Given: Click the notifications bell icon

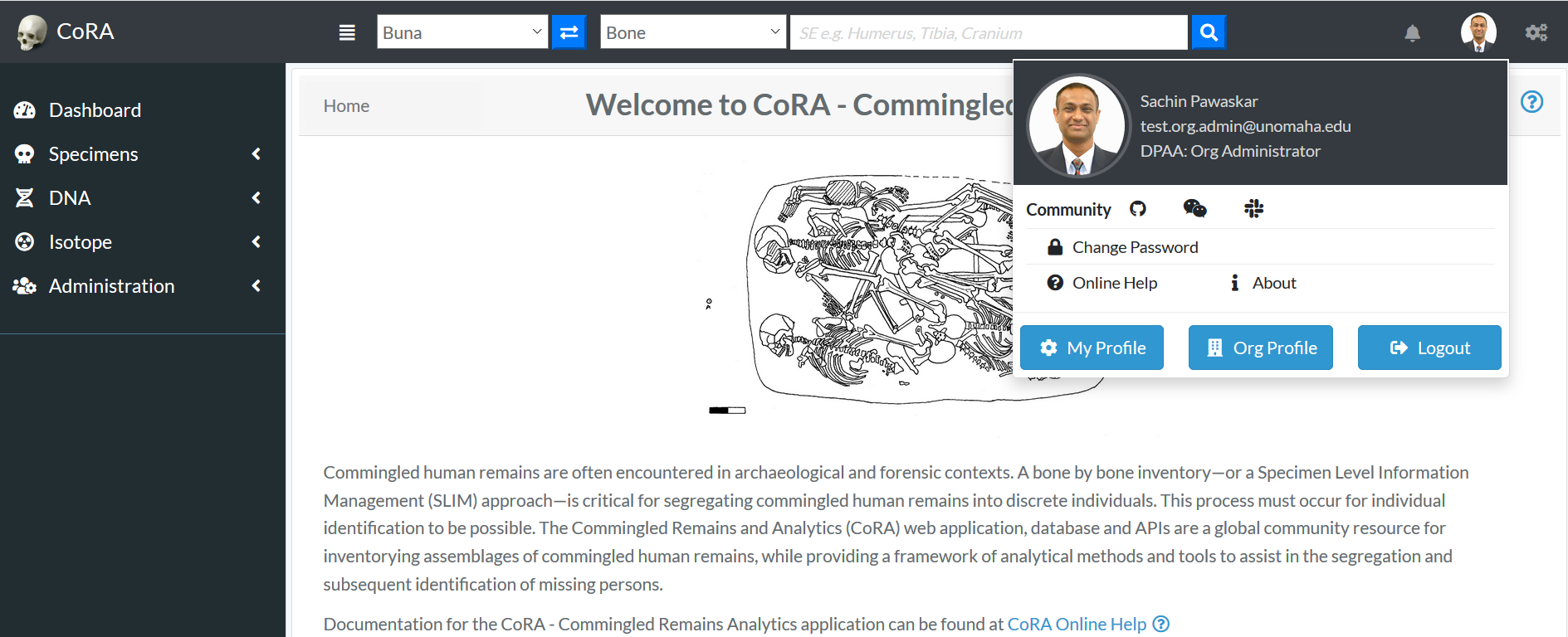Looking at the screenshot, I should [1412, 33].
